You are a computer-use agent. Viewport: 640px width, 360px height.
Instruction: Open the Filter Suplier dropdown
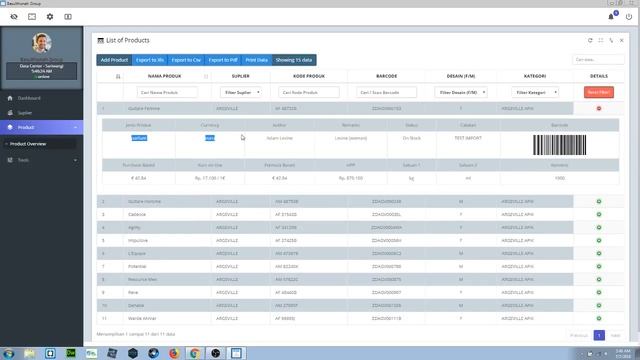[241, 93]
